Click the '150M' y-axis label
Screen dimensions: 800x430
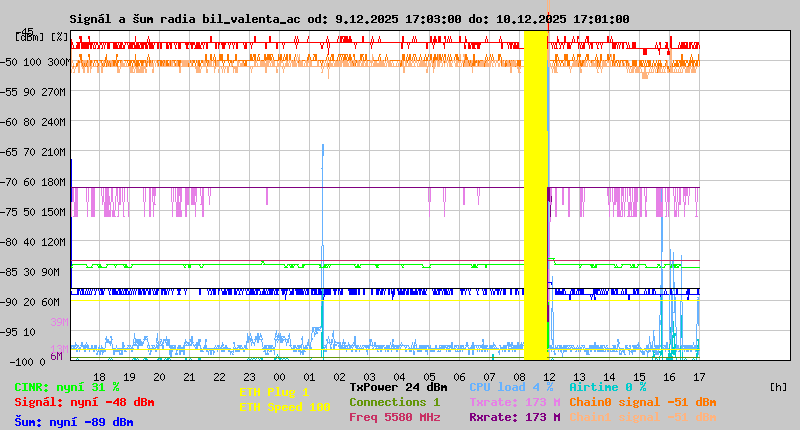56,212
